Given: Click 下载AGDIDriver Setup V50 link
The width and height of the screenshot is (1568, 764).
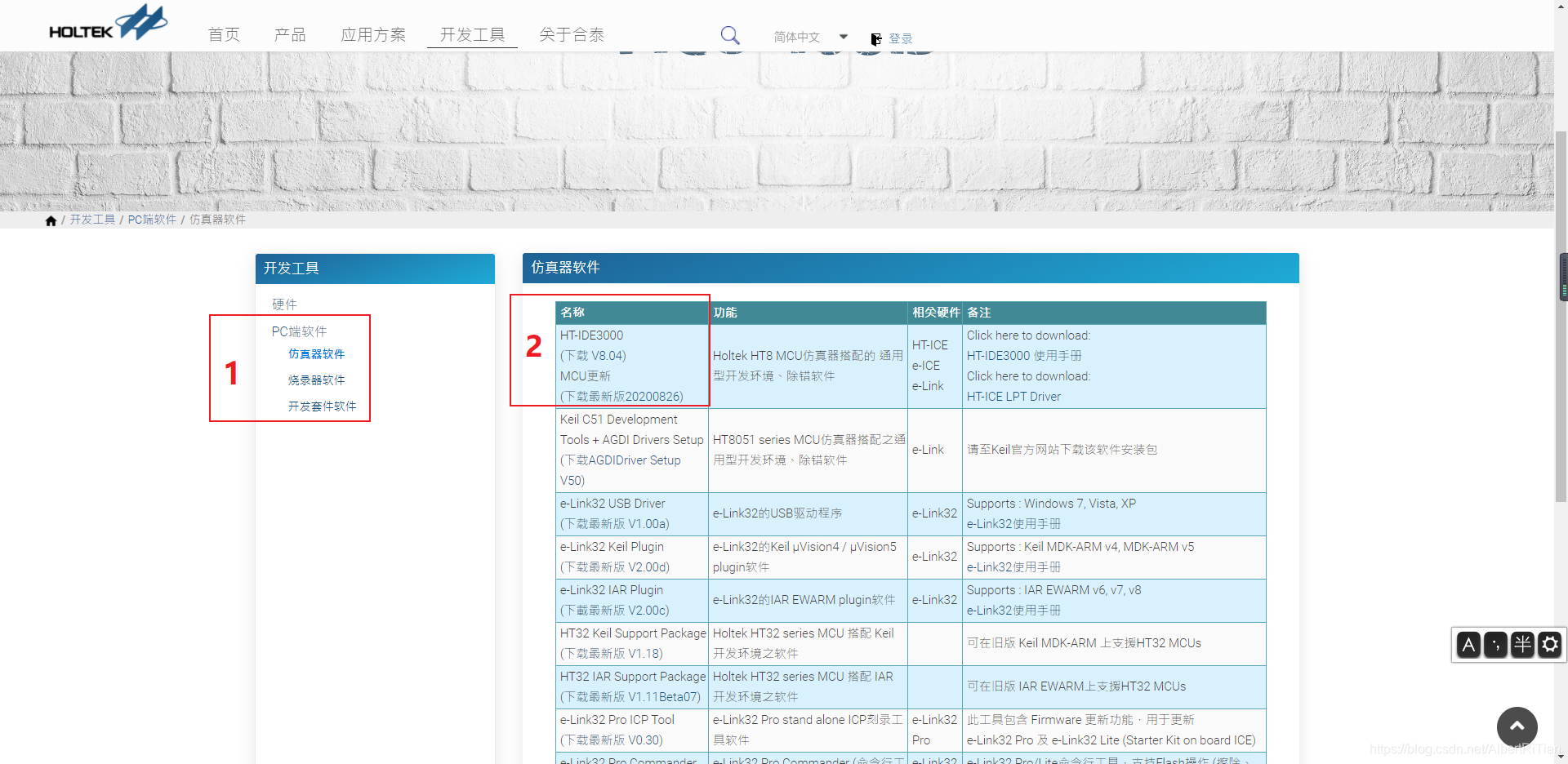Looking at the screenshot, I should [621, 470].
